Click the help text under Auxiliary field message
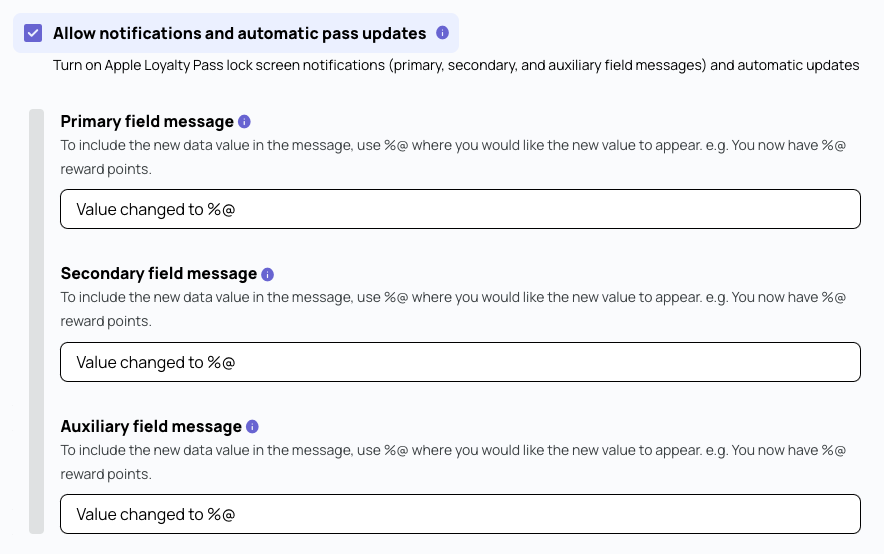The image size is (884, 554). [453, 462]
